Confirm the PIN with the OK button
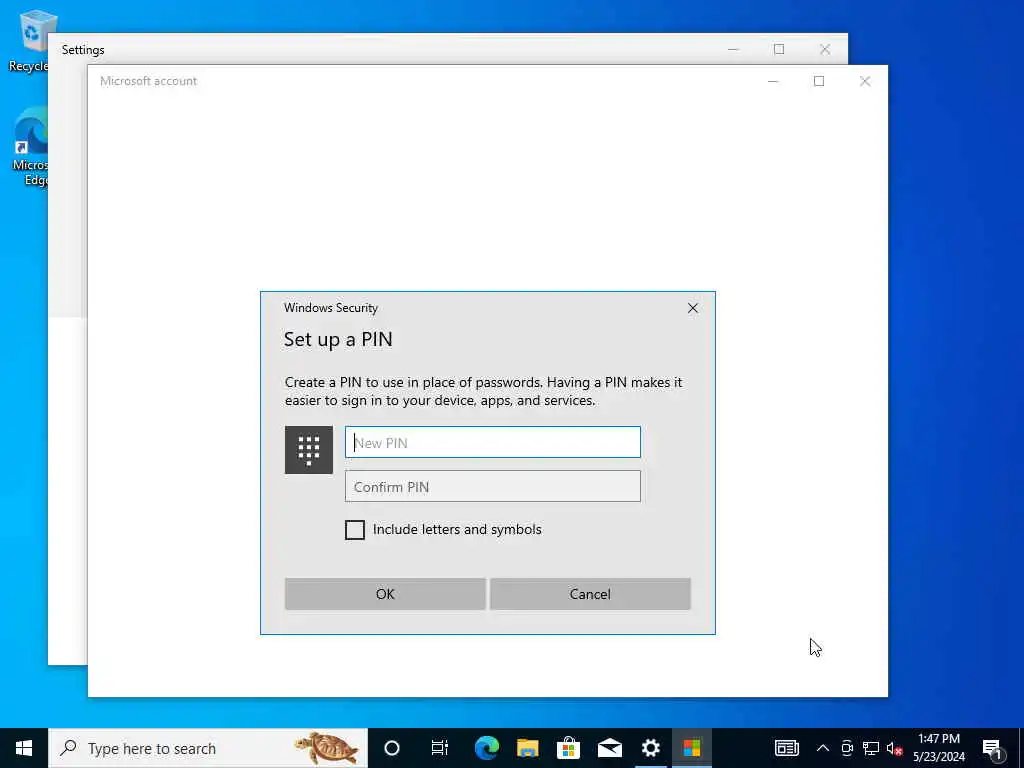Image resolution: width=1024 pixels, height=768 pixels. (x=385, y=594)
